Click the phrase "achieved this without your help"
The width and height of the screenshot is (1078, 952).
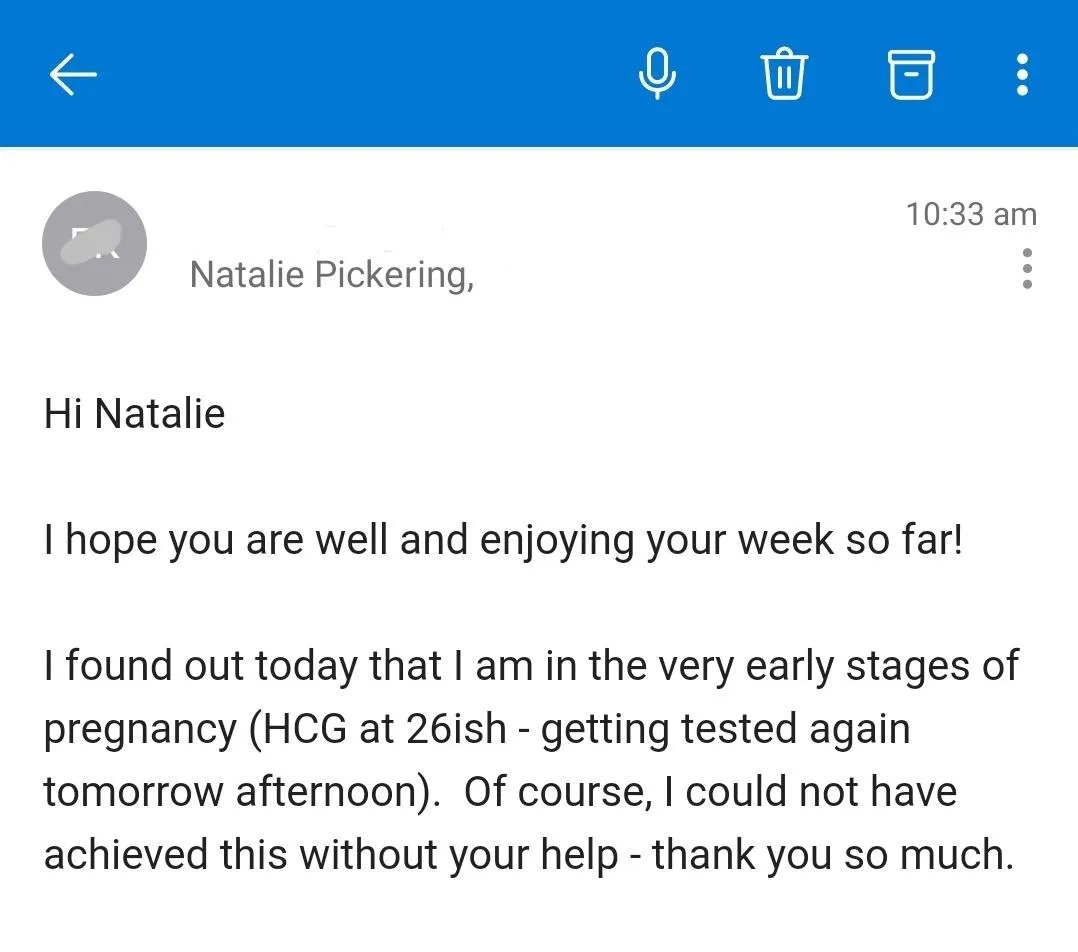tap(331, 855)
